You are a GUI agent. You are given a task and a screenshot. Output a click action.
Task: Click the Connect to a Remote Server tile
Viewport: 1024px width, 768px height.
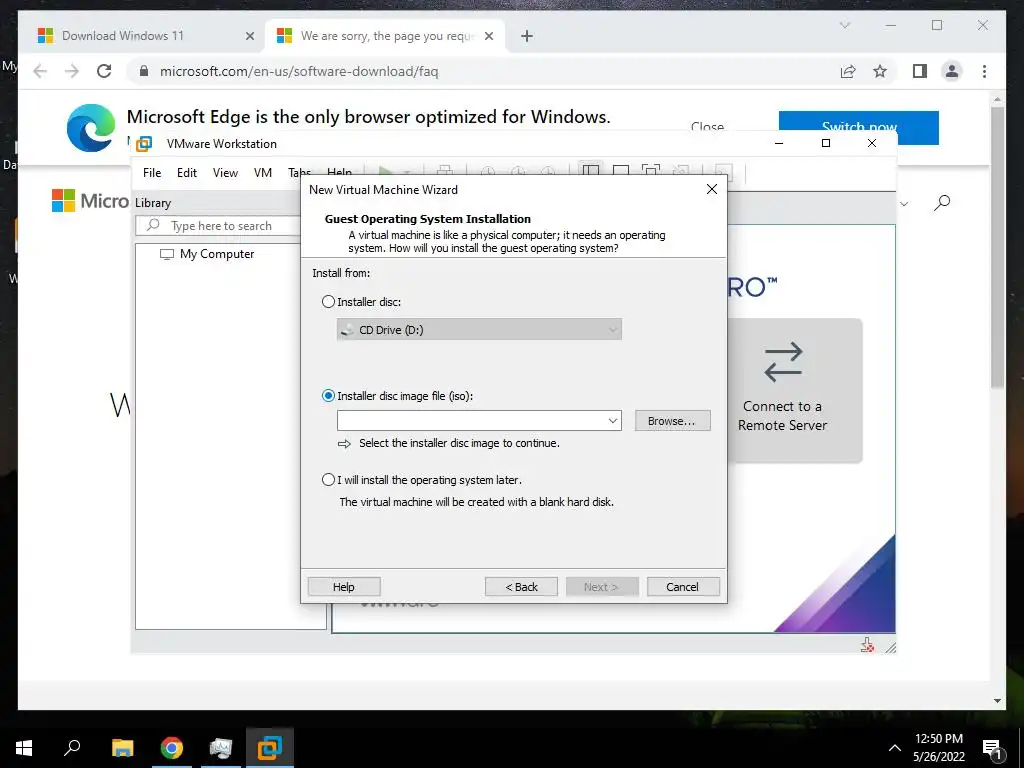(782, 391)
